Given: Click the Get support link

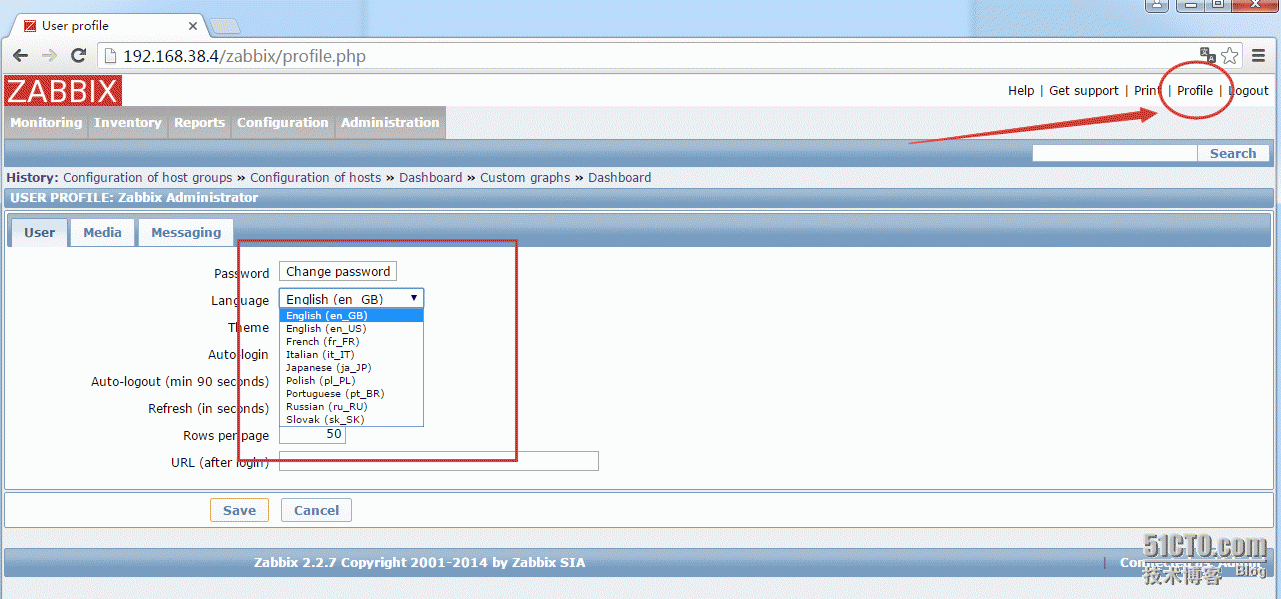Looking at the screenshot, I should point(1084,90).
